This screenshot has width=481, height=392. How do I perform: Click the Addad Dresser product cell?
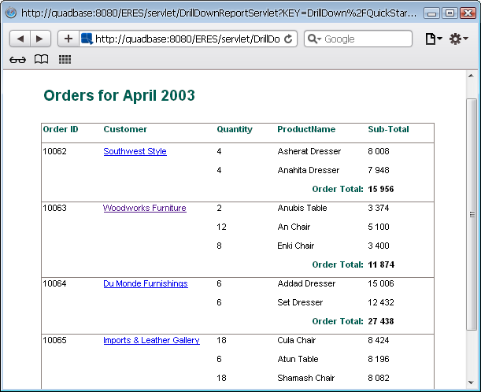click(x=306, y=284)
